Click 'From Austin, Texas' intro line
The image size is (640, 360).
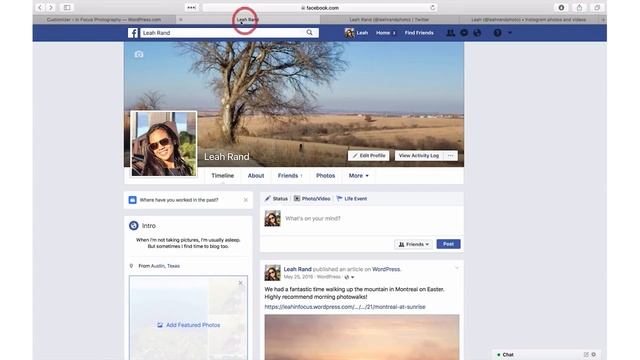click(159, 266)
